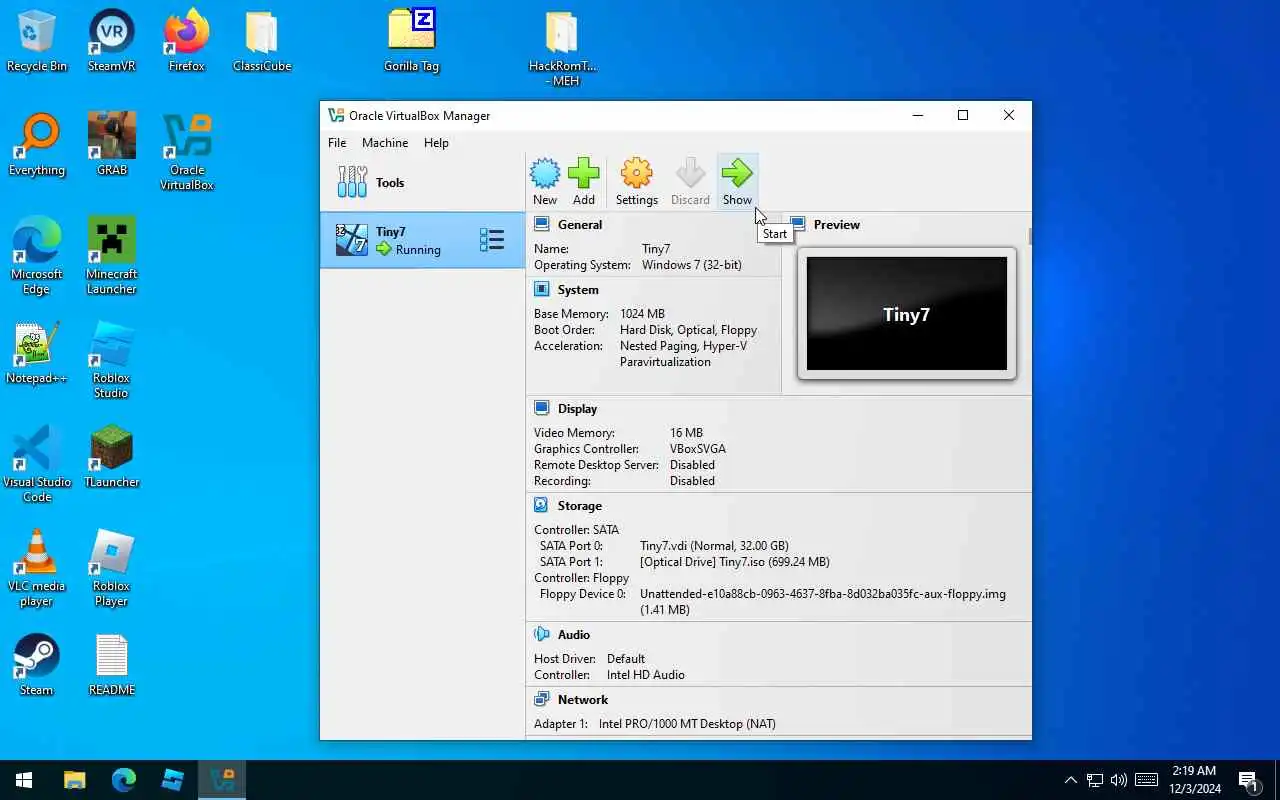Click the Storage section disk icon
The height and width of the screenshot is (800, 1280).
542,505
